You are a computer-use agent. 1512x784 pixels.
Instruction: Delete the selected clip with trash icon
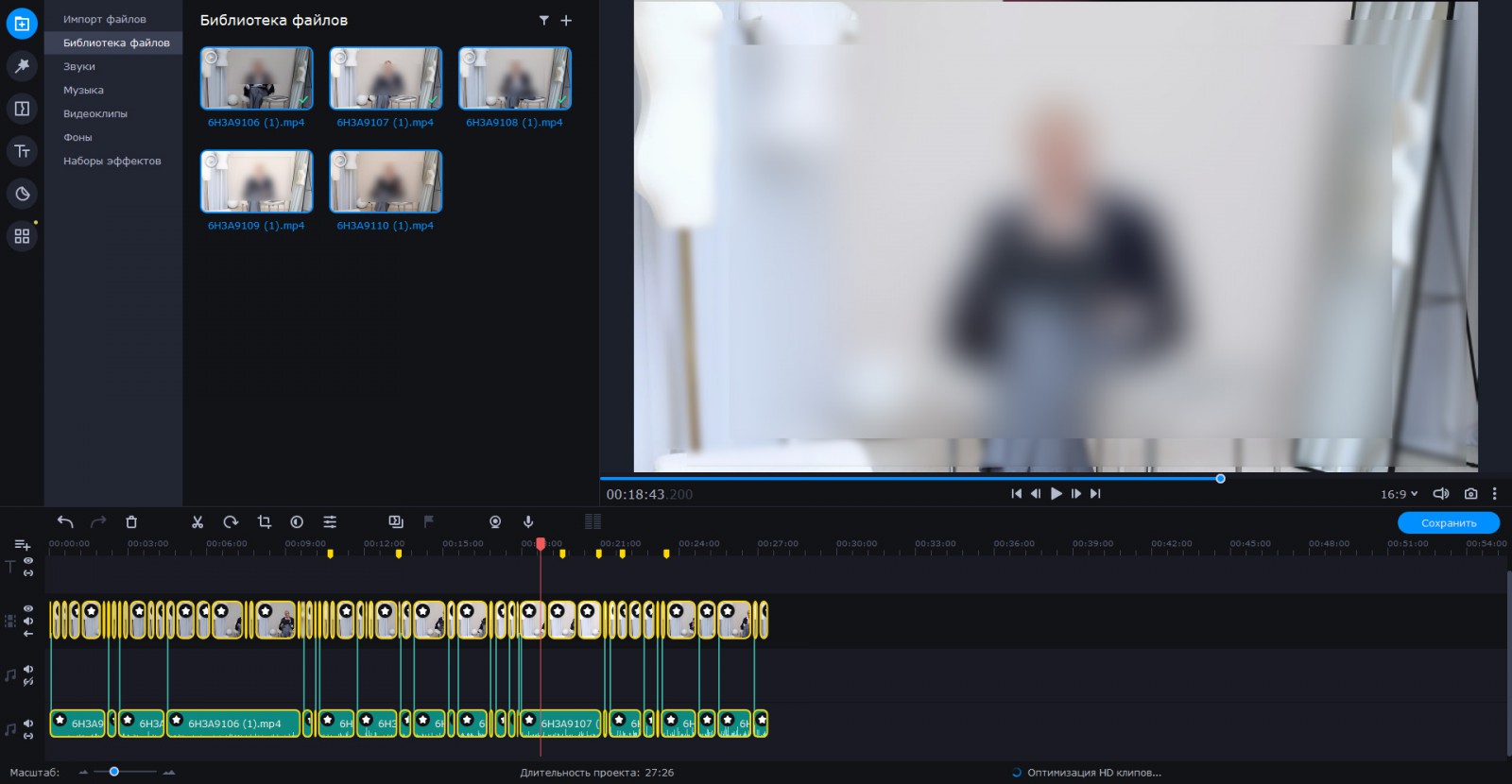[131, 521]
